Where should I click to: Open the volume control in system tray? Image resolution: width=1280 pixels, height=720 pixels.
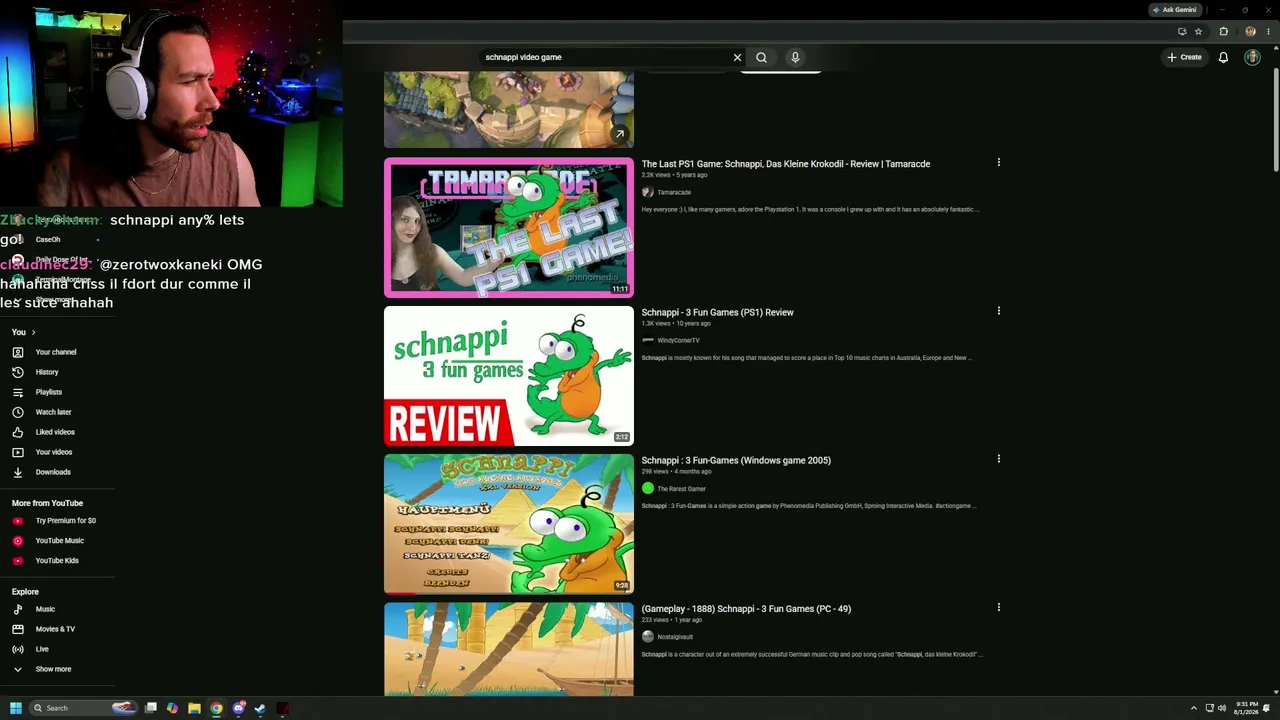(1222, 708)
